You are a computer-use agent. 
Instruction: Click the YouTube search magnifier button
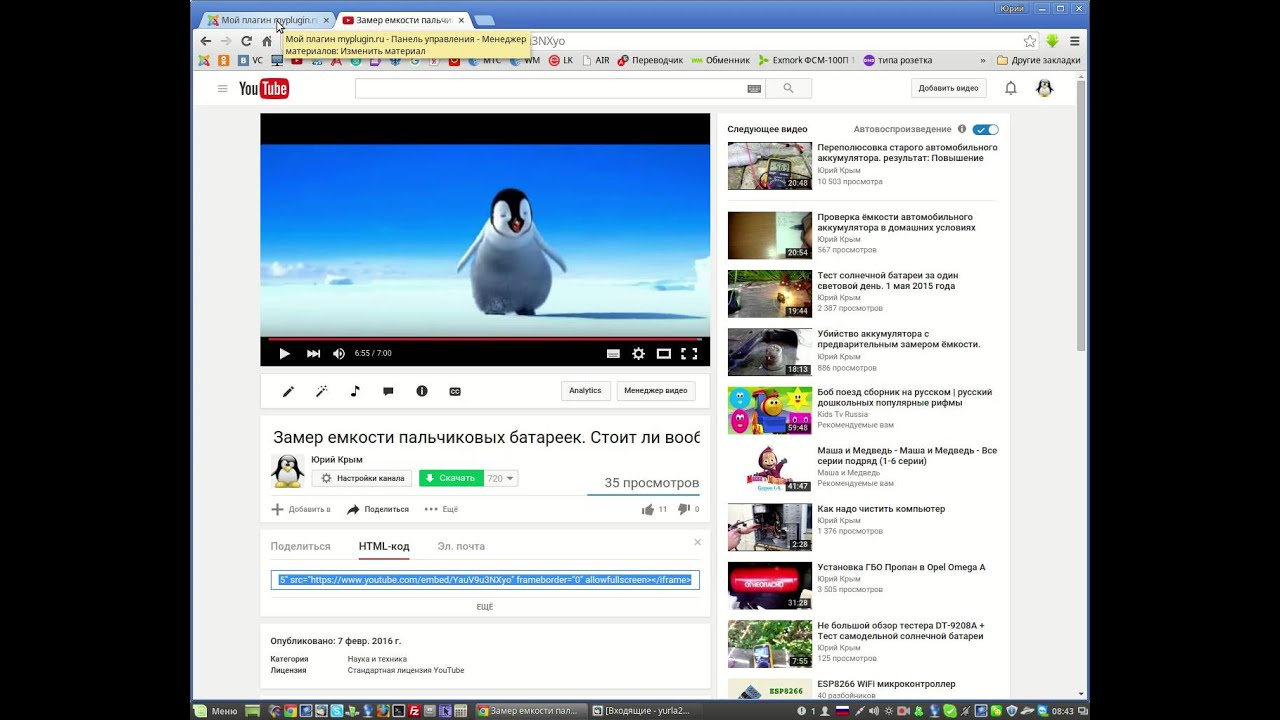point(788,88)
